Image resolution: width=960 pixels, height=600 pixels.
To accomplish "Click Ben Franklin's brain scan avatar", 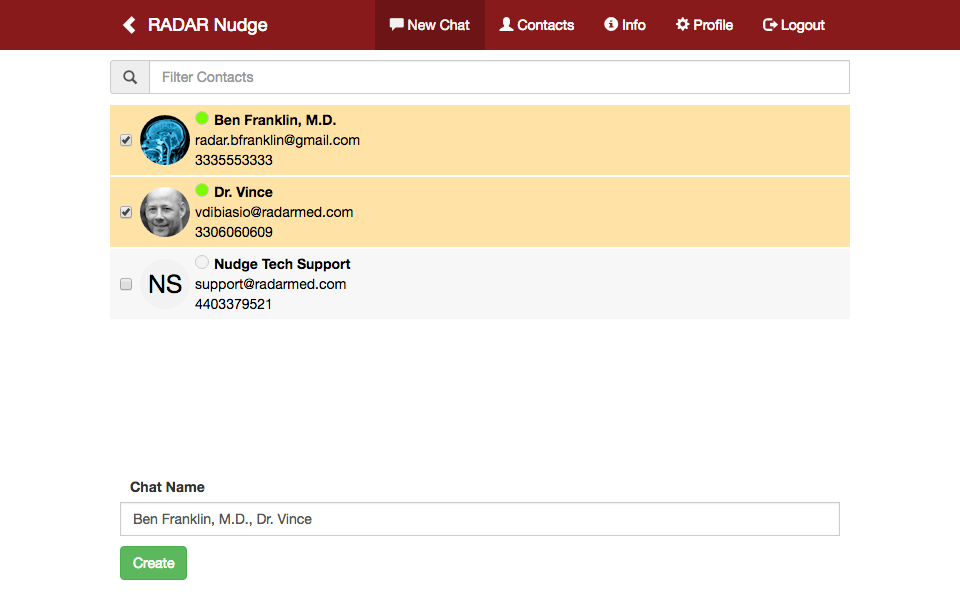I will point(165,140).
